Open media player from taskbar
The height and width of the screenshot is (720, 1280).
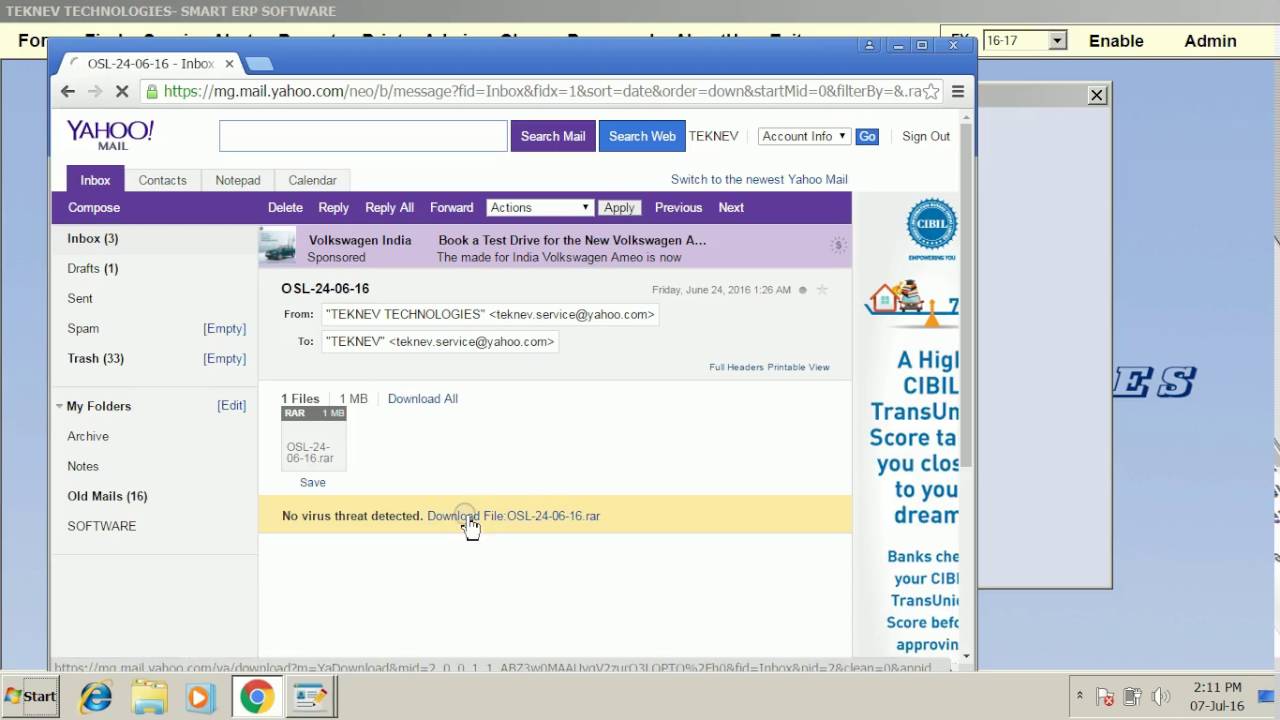pos(201,696)
